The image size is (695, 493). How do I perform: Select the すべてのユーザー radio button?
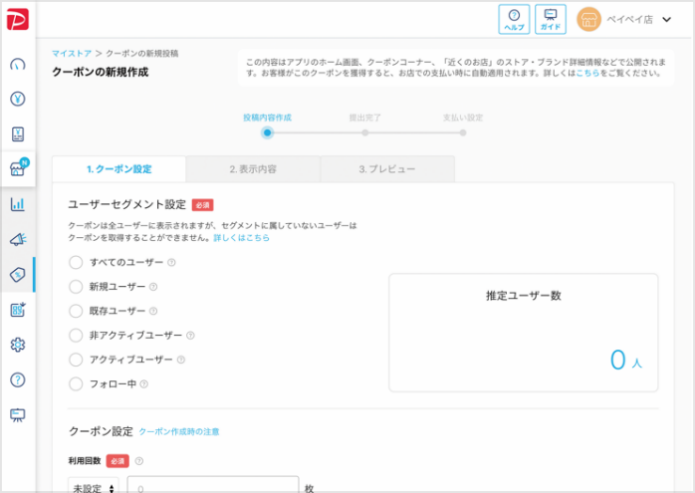point(76,262)
